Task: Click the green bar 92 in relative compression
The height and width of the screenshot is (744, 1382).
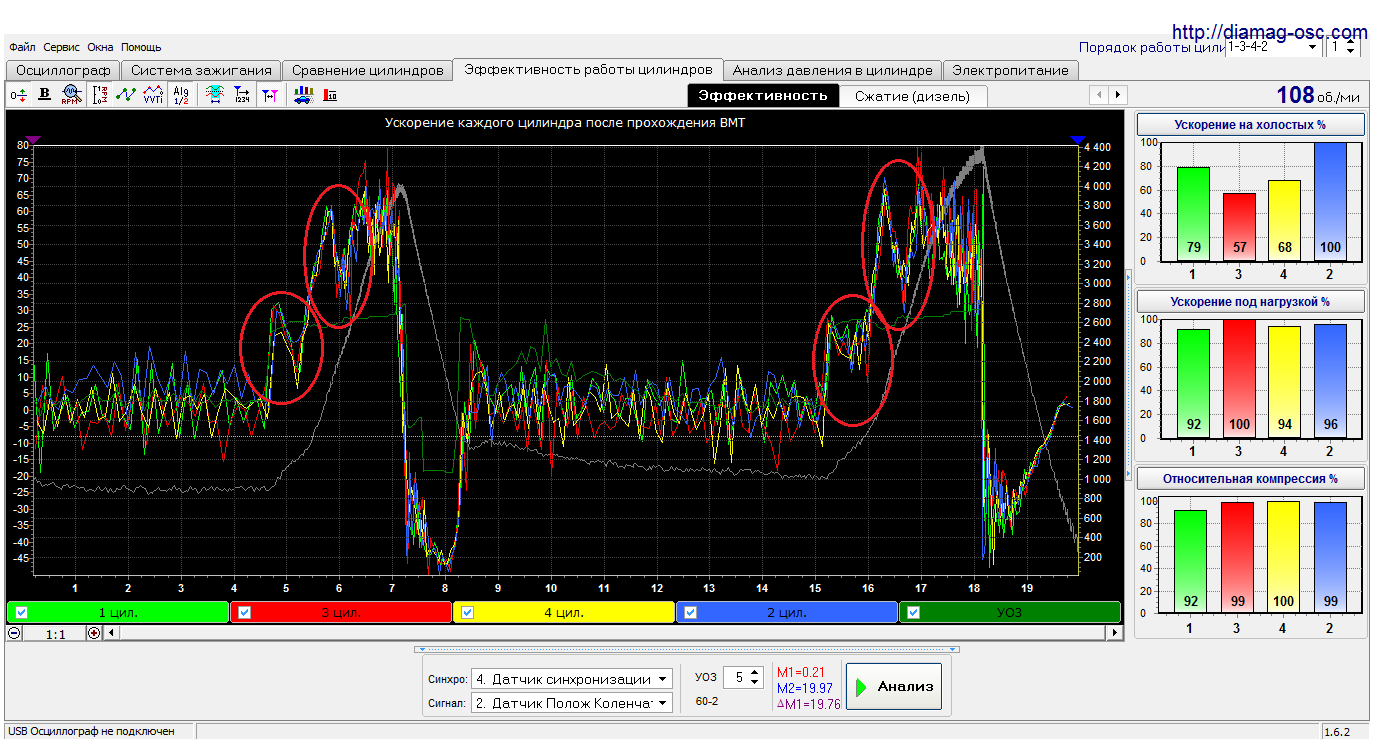Action: tap(1190, 564)
